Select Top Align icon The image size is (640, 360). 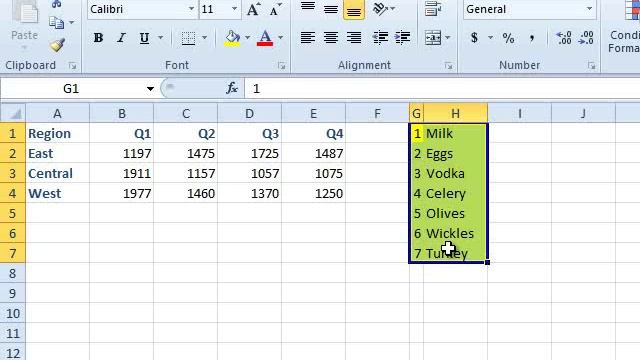pos(308,8)
